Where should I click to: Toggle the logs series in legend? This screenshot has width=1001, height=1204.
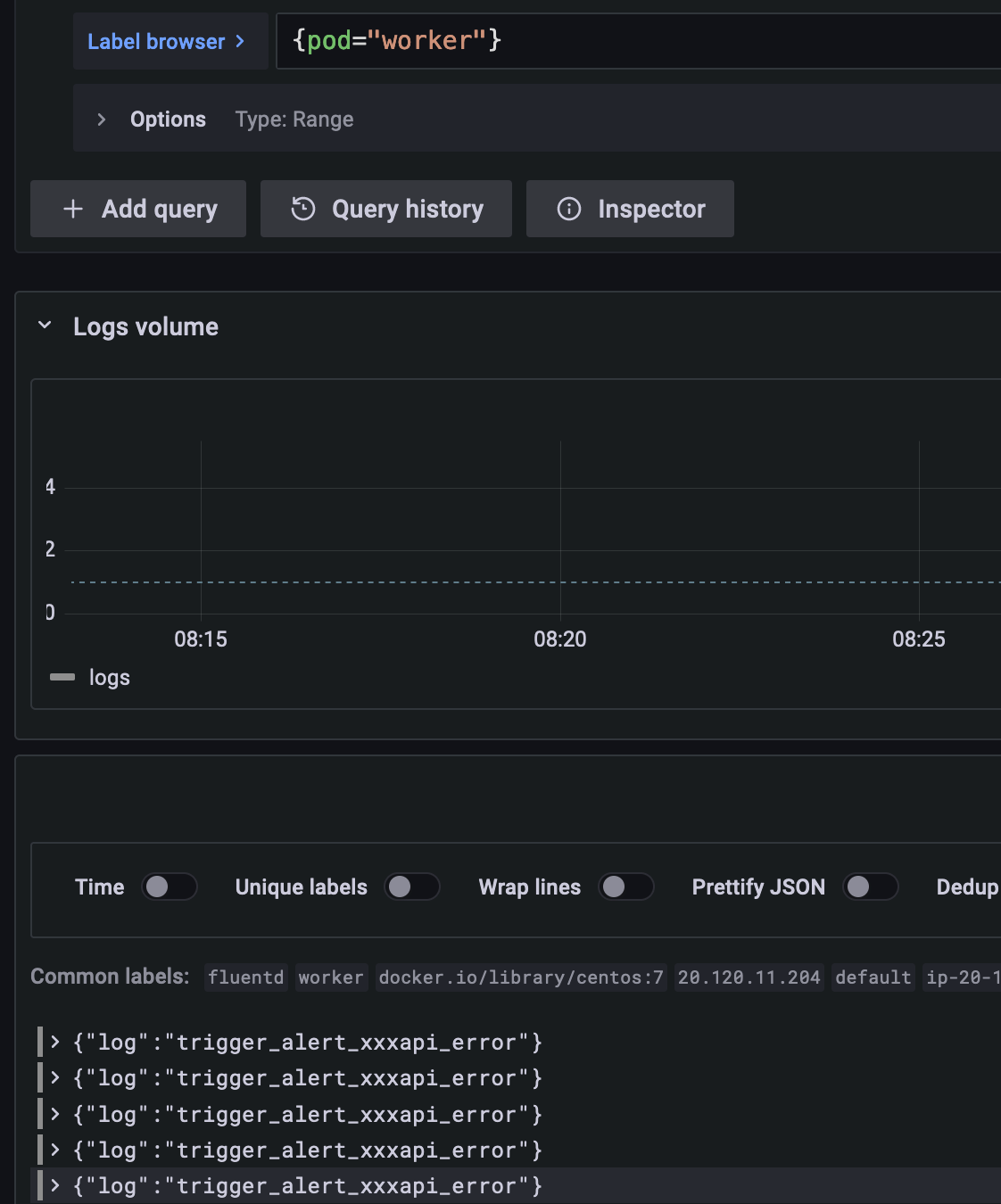[62, 678]
